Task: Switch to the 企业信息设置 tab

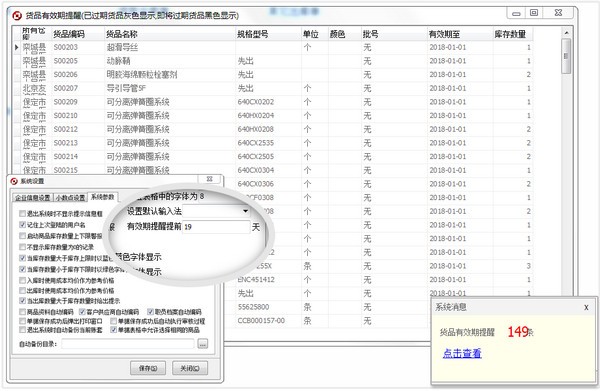Action: [x=33, y=197]
